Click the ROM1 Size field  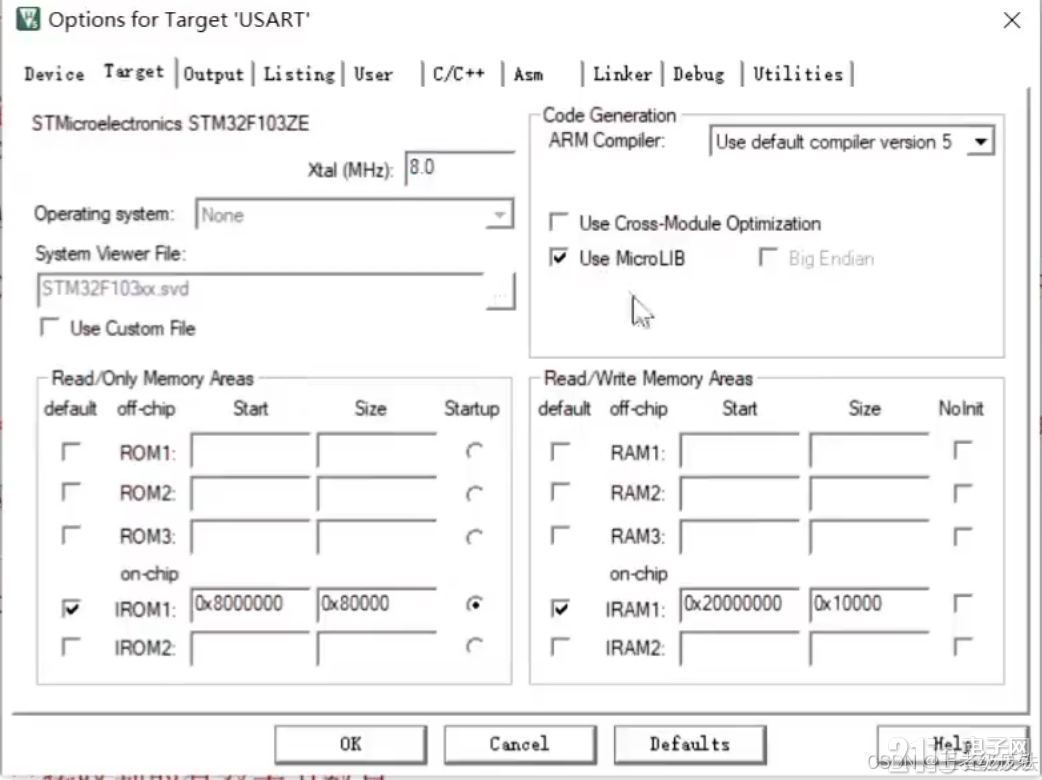click(377, 451)
